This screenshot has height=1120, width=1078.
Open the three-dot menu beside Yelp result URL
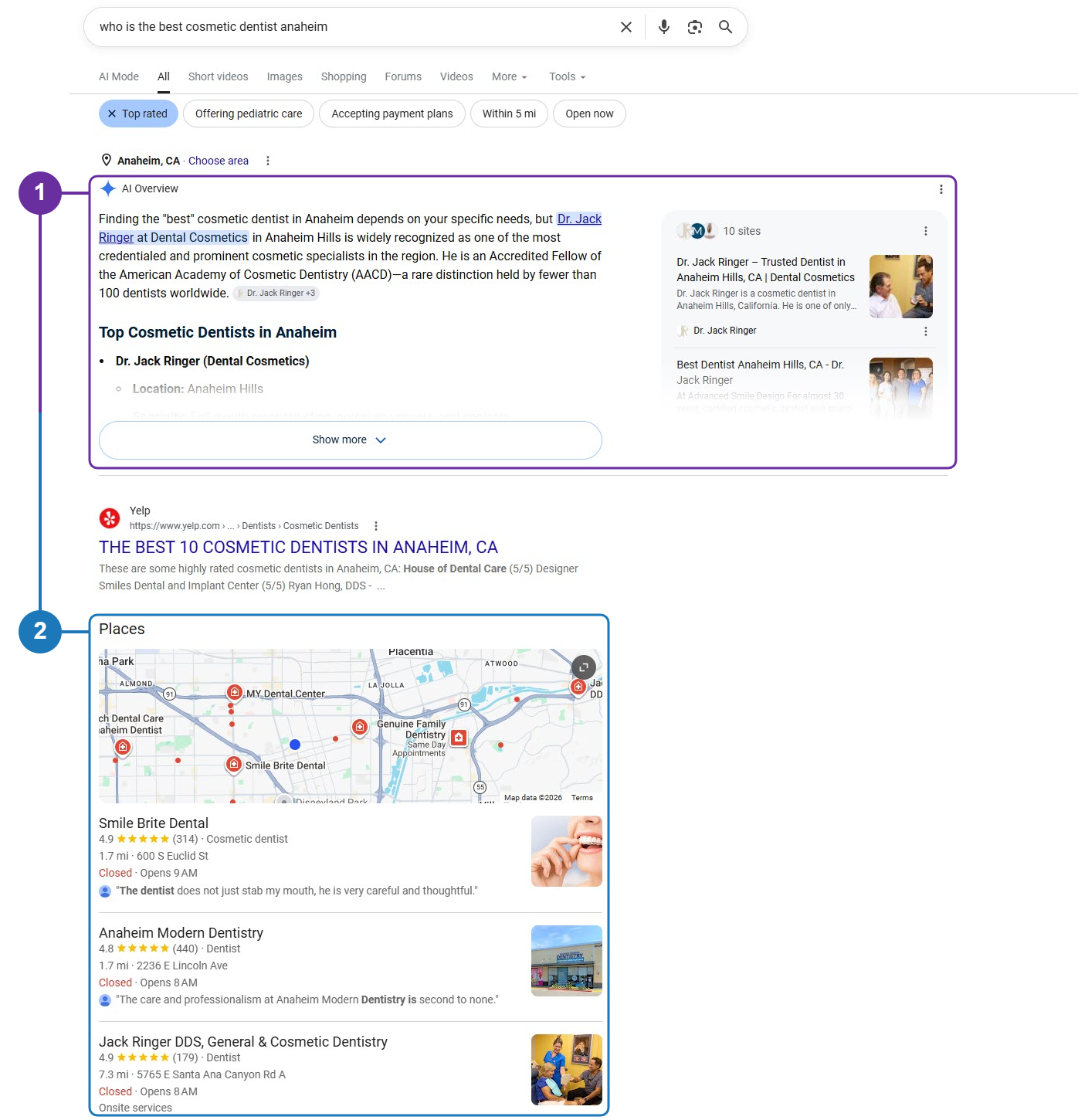[x=376, y=526]
